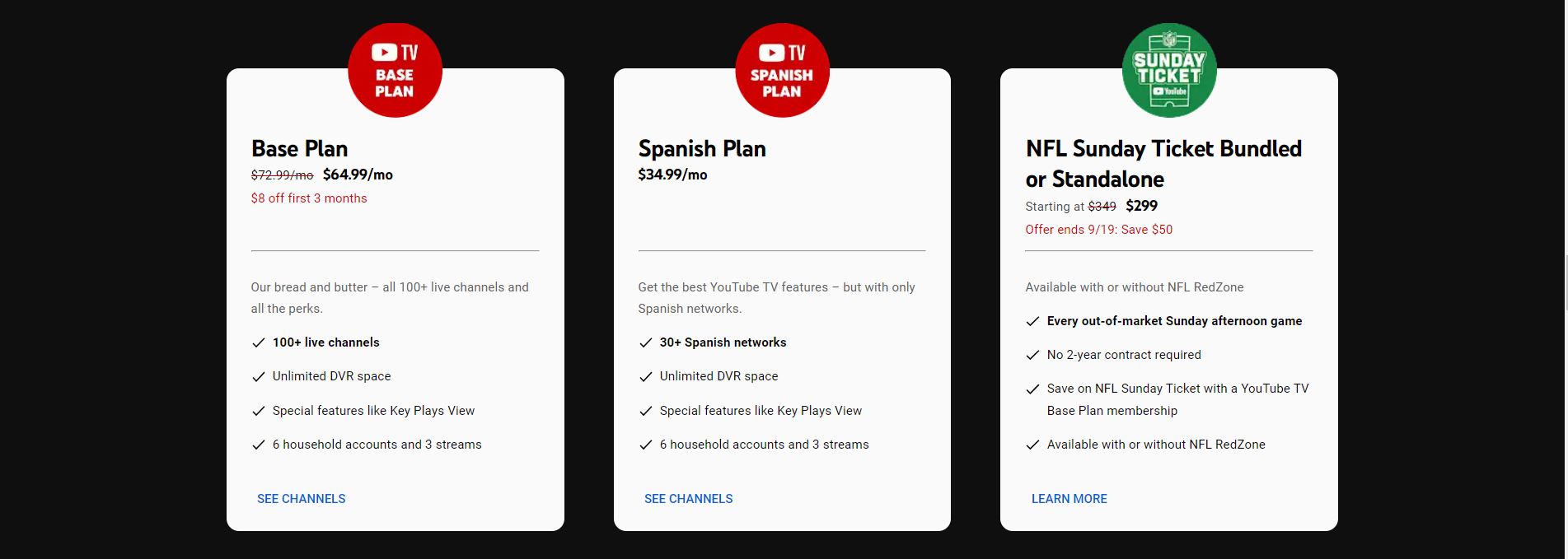Click the YouTube TV Base Plan circular badge
1568x559 pixels.
pyautogui.click(x=395, y=70)
